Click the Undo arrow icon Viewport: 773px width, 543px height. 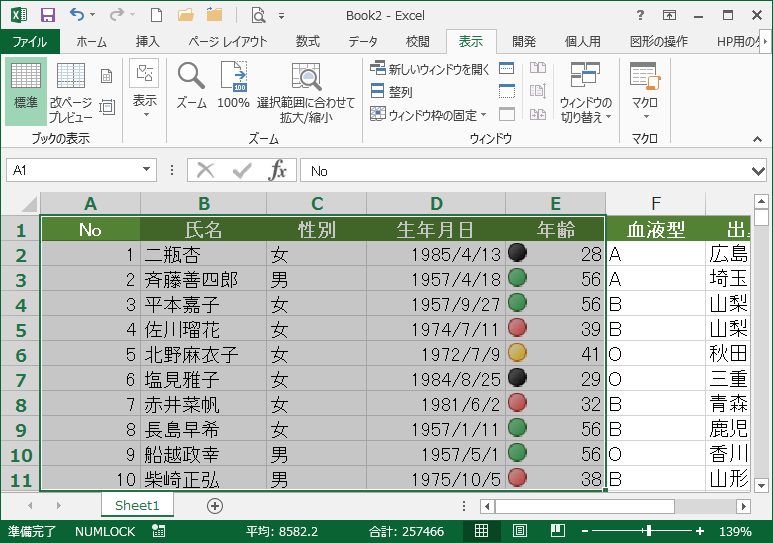click(x=76, y=15)
